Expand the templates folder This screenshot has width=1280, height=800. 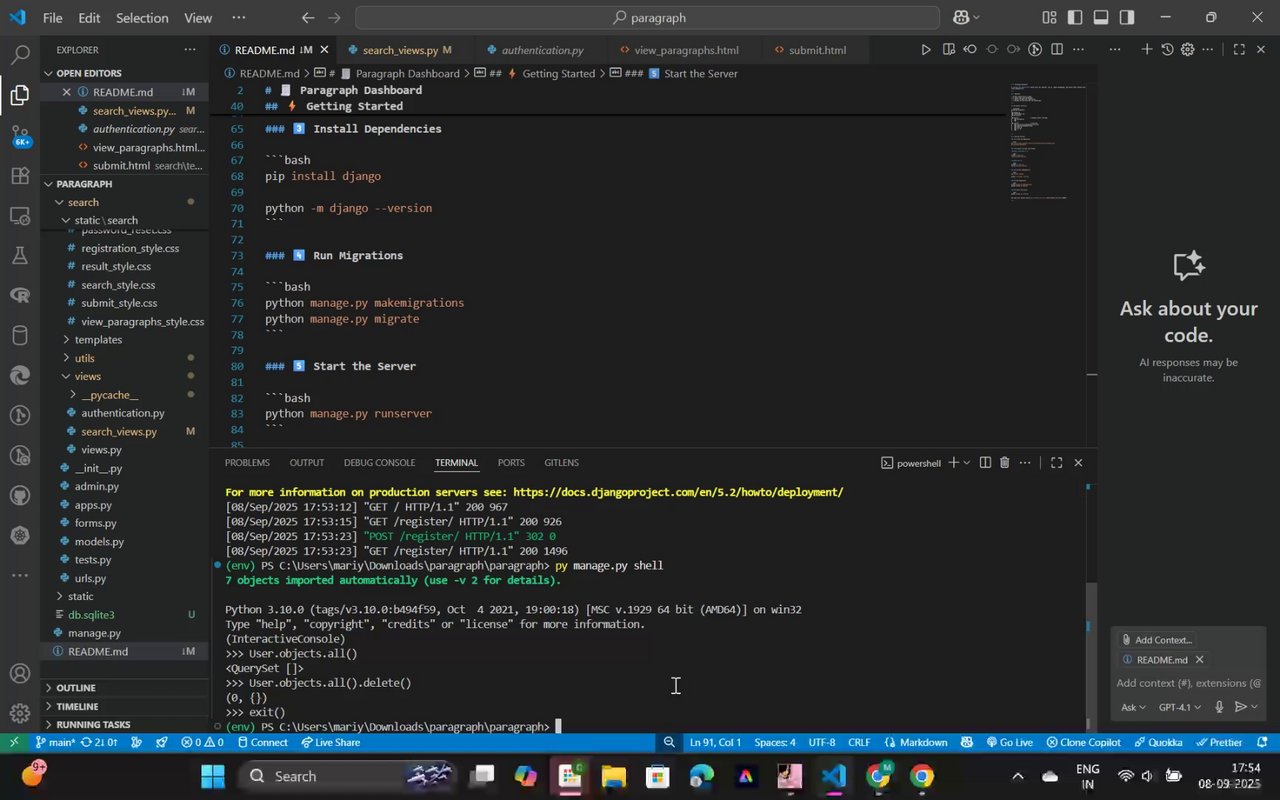98,340
